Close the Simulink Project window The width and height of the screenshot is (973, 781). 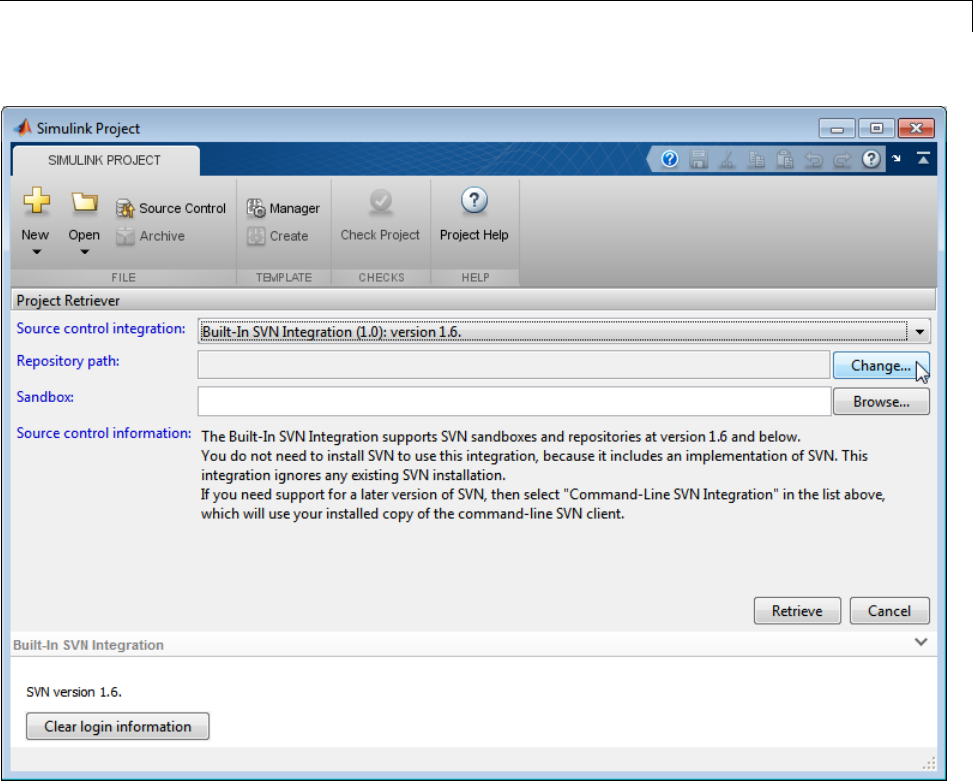[x=917, y=128]
